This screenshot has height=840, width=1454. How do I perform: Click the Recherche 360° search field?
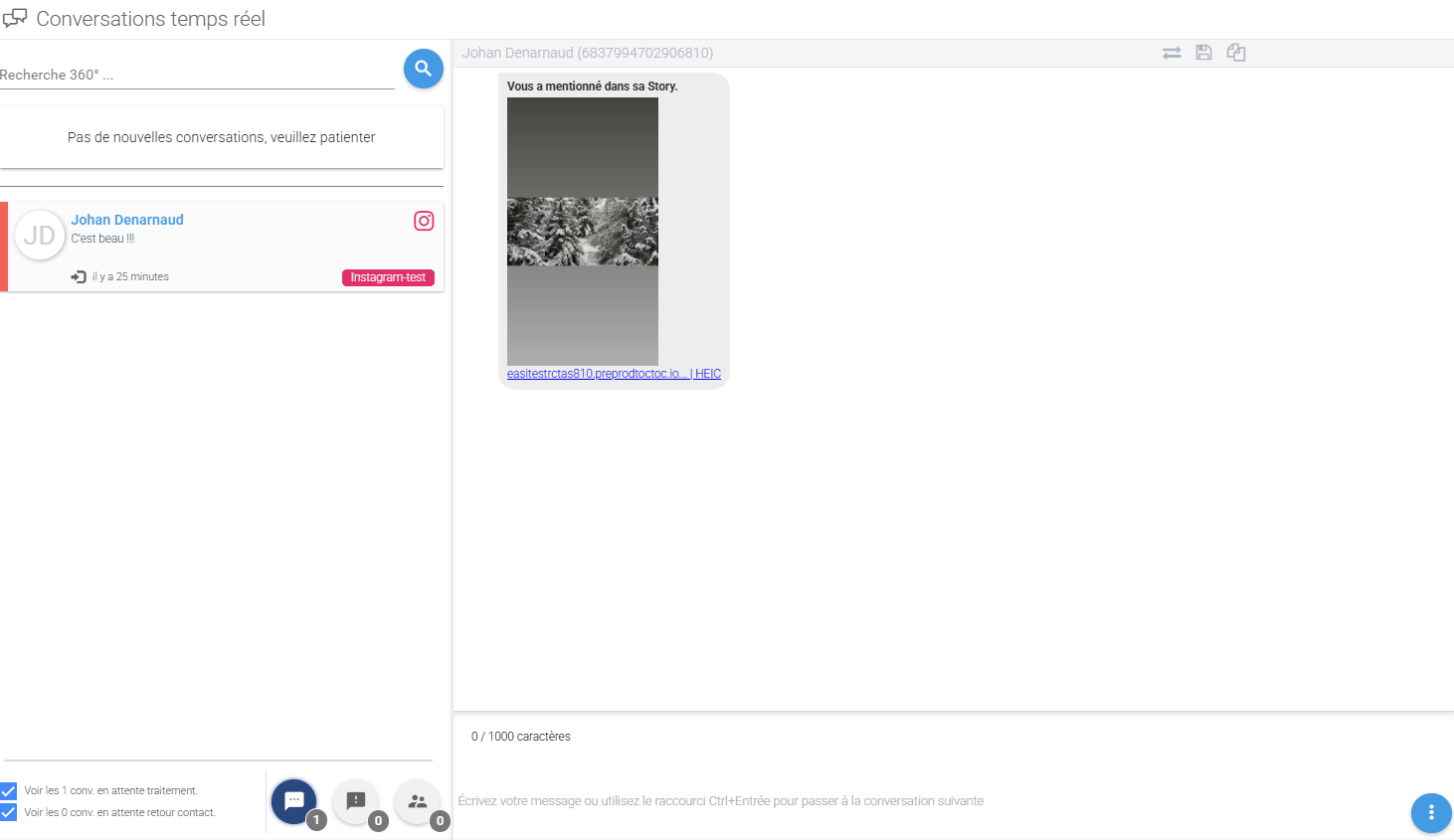197,75
